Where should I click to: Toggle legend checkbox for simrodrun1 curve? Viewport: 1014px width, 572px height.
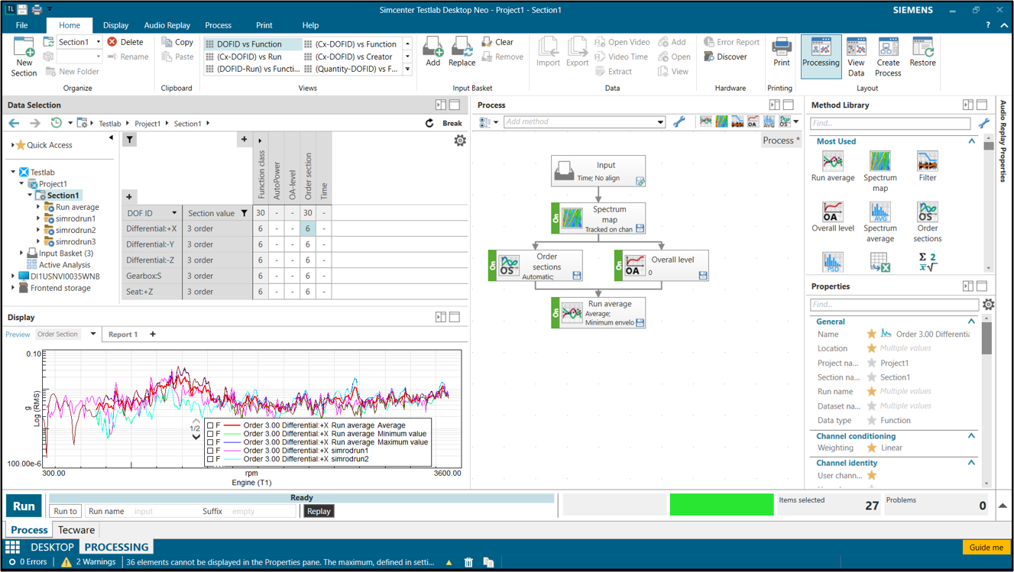210,450
